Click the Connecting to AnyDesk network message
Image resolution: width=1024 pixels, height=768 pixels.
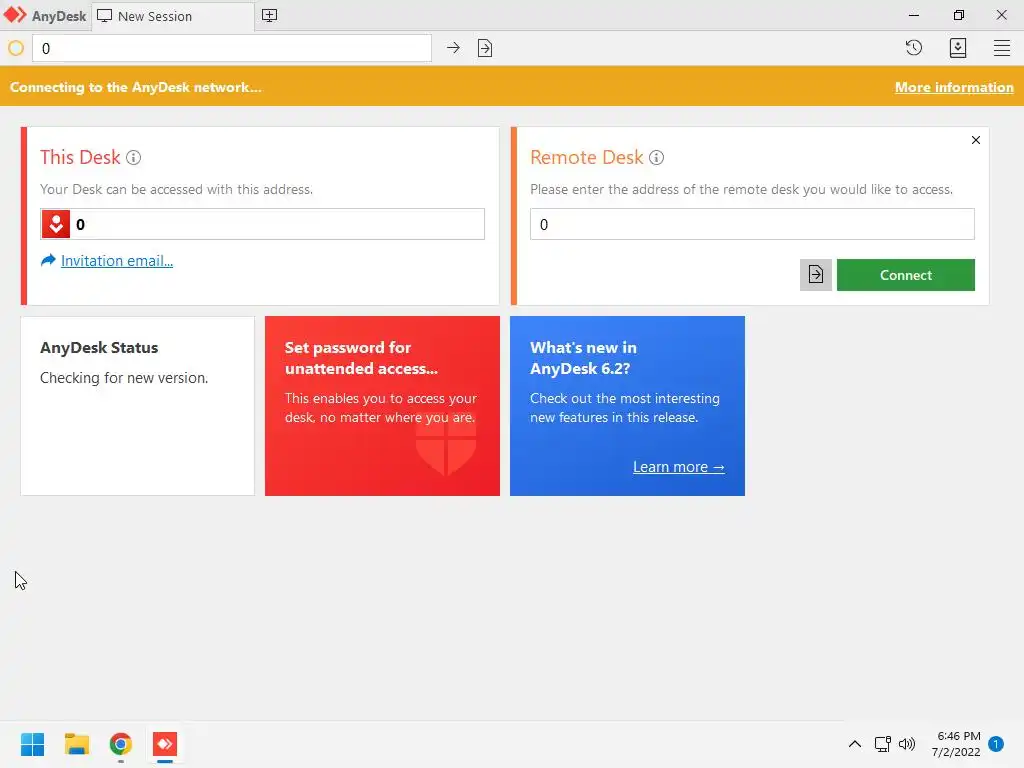coord(136,87)
